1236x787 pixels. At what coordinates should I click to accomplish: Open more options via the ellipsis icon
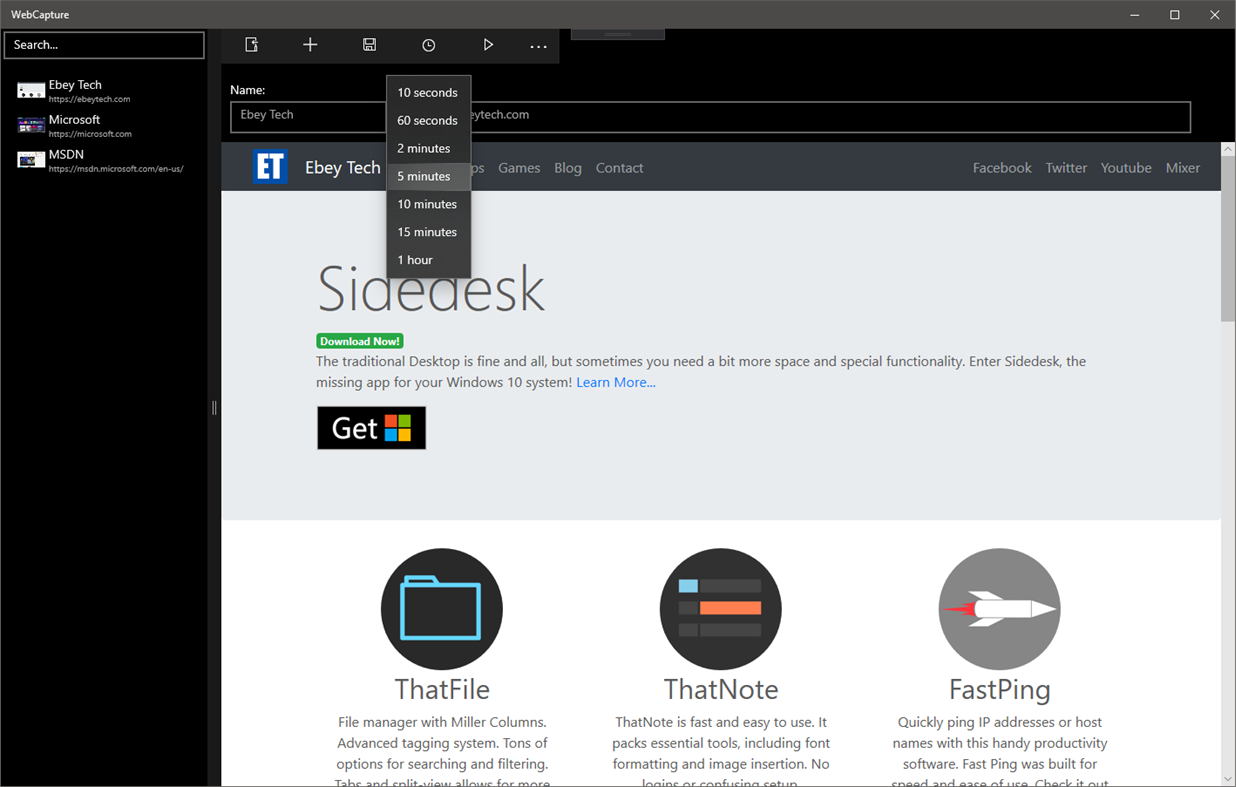click(538, 45)
